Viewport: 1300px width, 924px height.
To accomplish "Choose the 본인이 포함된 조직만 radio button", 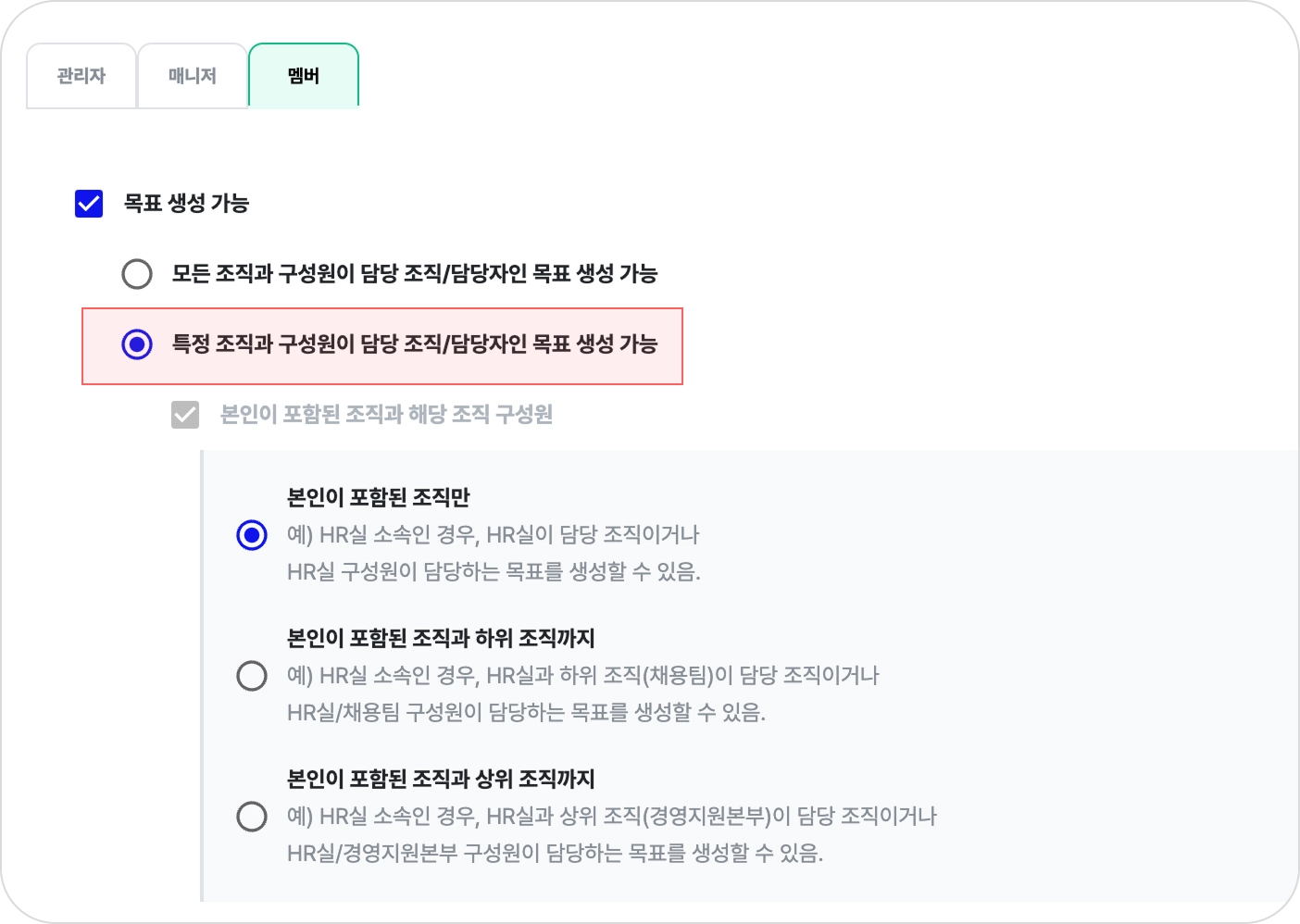I will pos(252,535).
